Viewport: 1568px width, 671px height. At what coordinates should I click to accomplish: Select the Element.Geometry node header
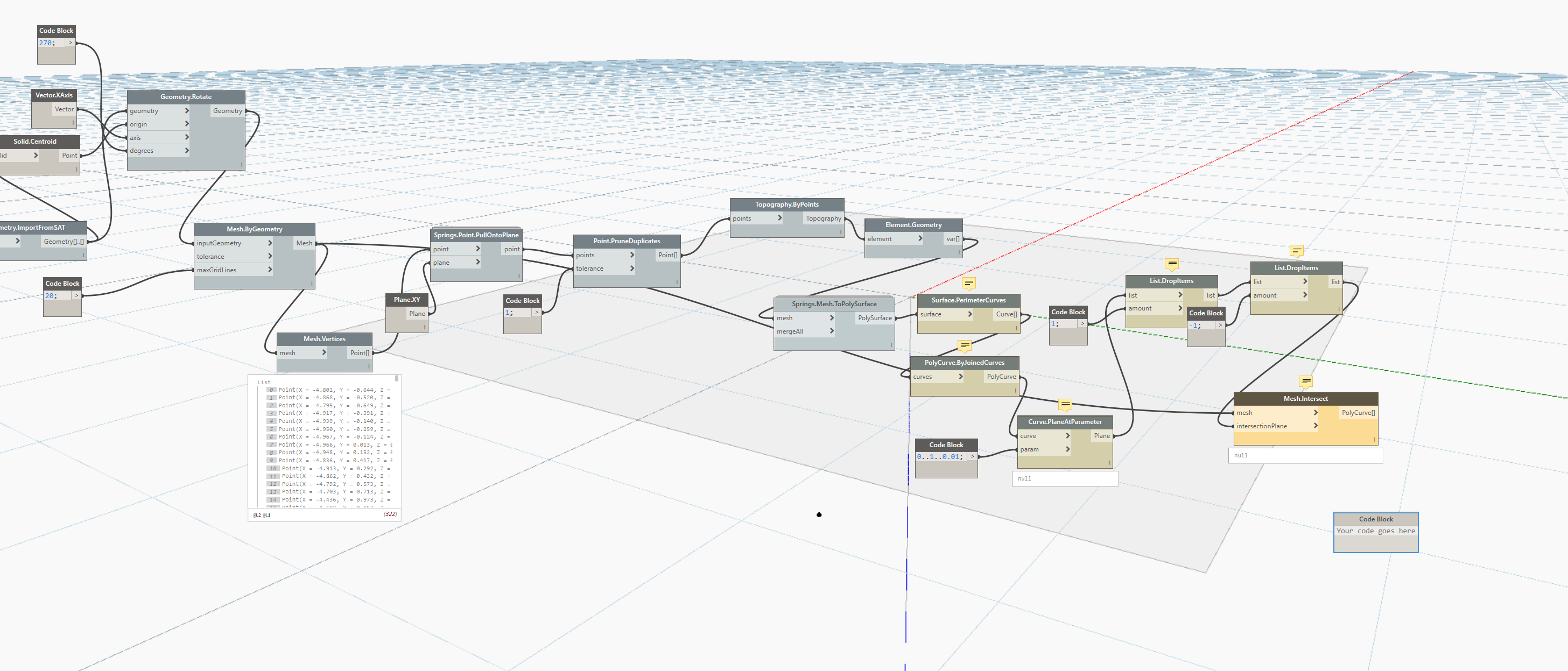pos(912,224)
